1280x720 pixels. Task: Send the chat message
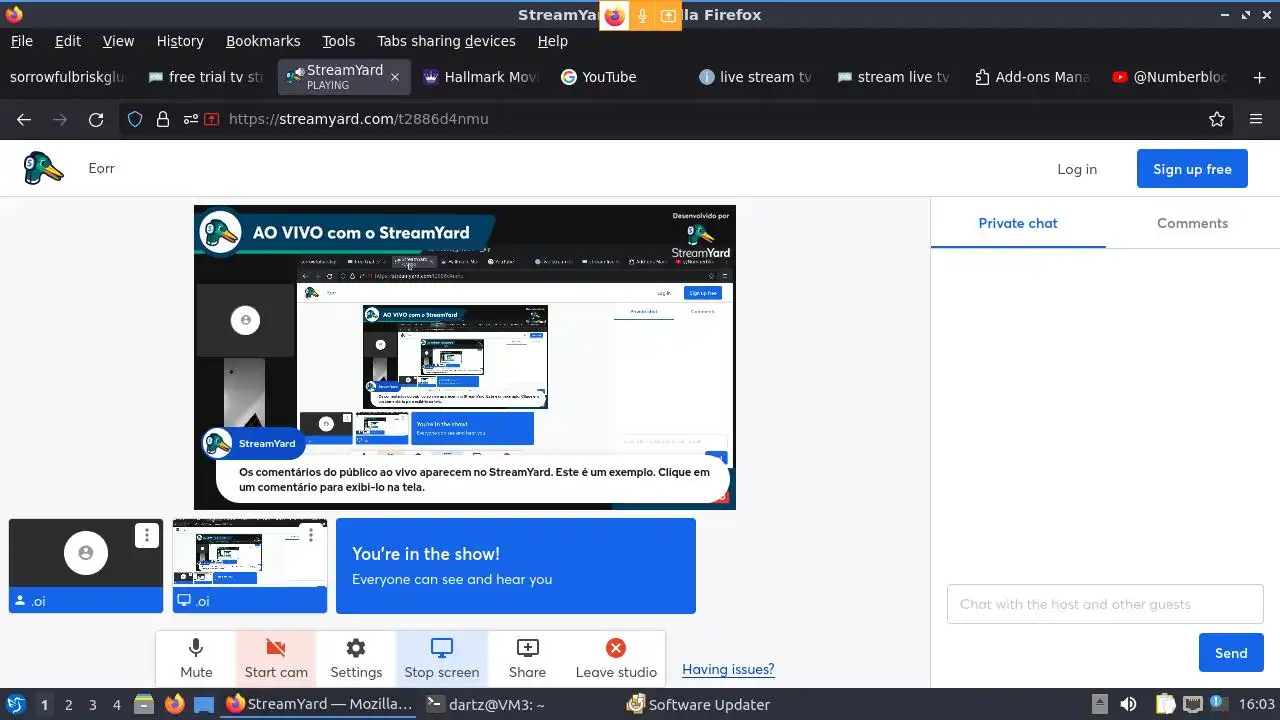click(x=1231, y=653)
